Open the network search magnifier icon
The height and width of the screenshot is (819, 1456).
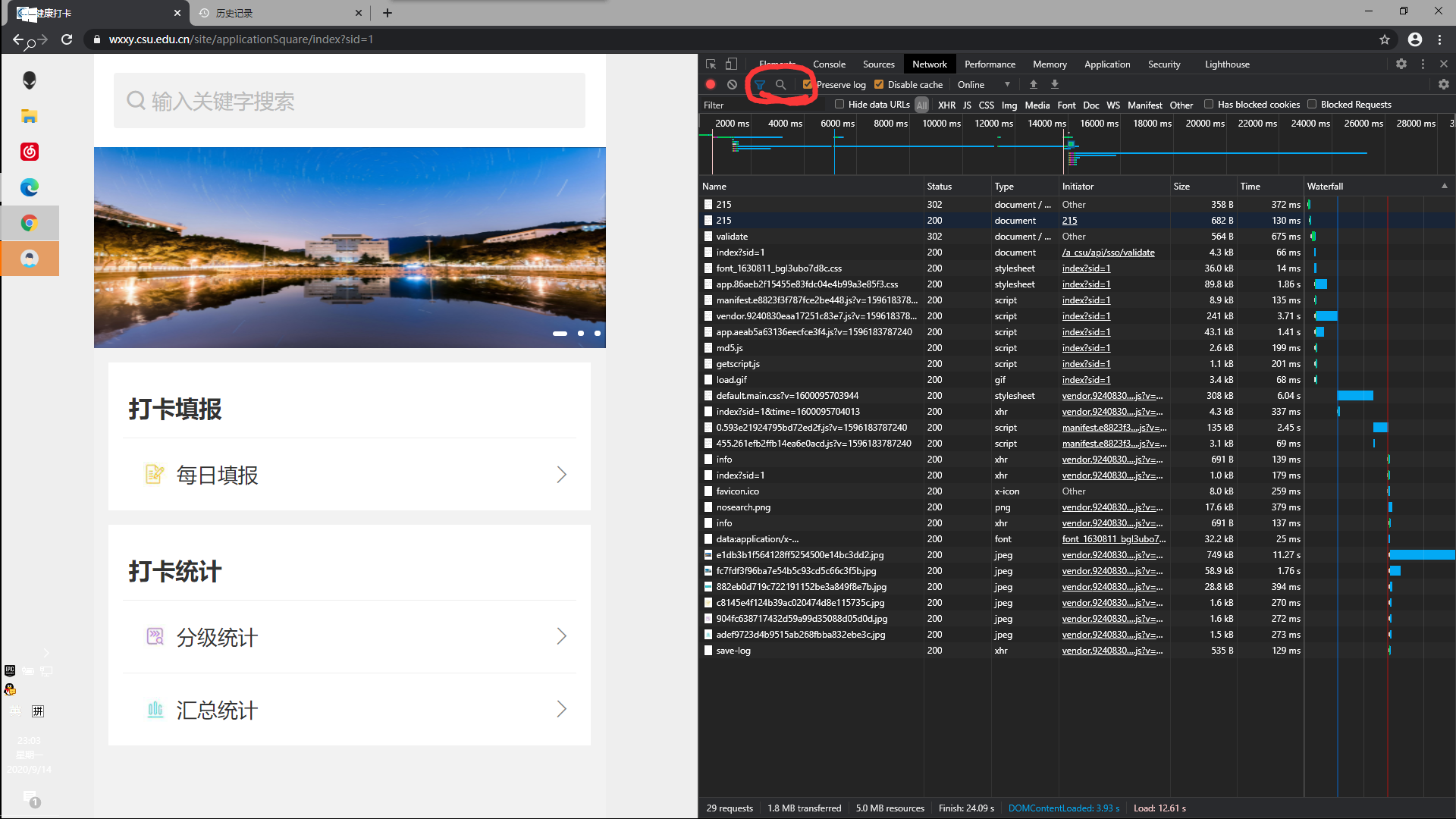pos(780,85)
